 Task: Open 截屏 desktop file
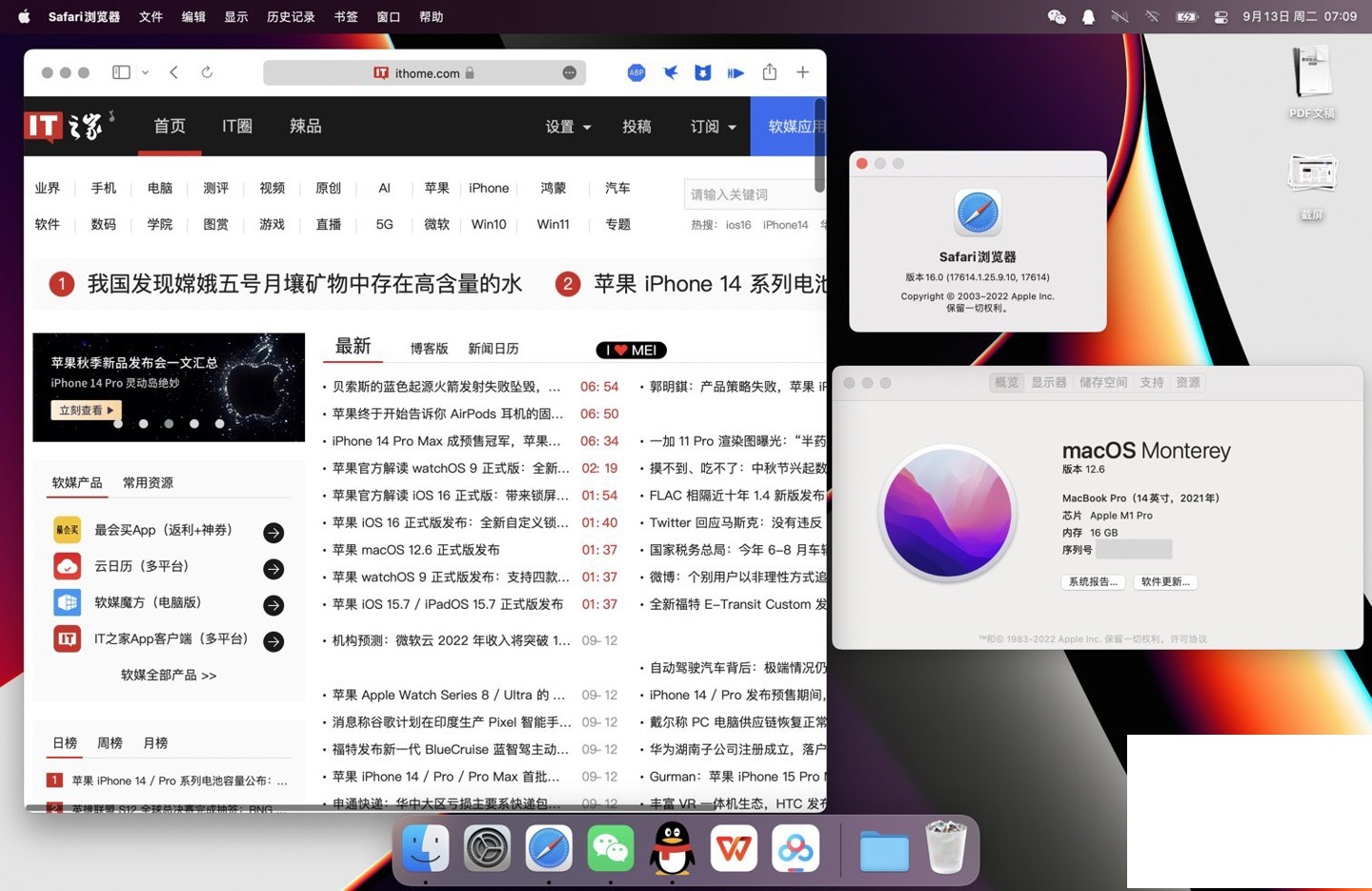coord(1312,187)
